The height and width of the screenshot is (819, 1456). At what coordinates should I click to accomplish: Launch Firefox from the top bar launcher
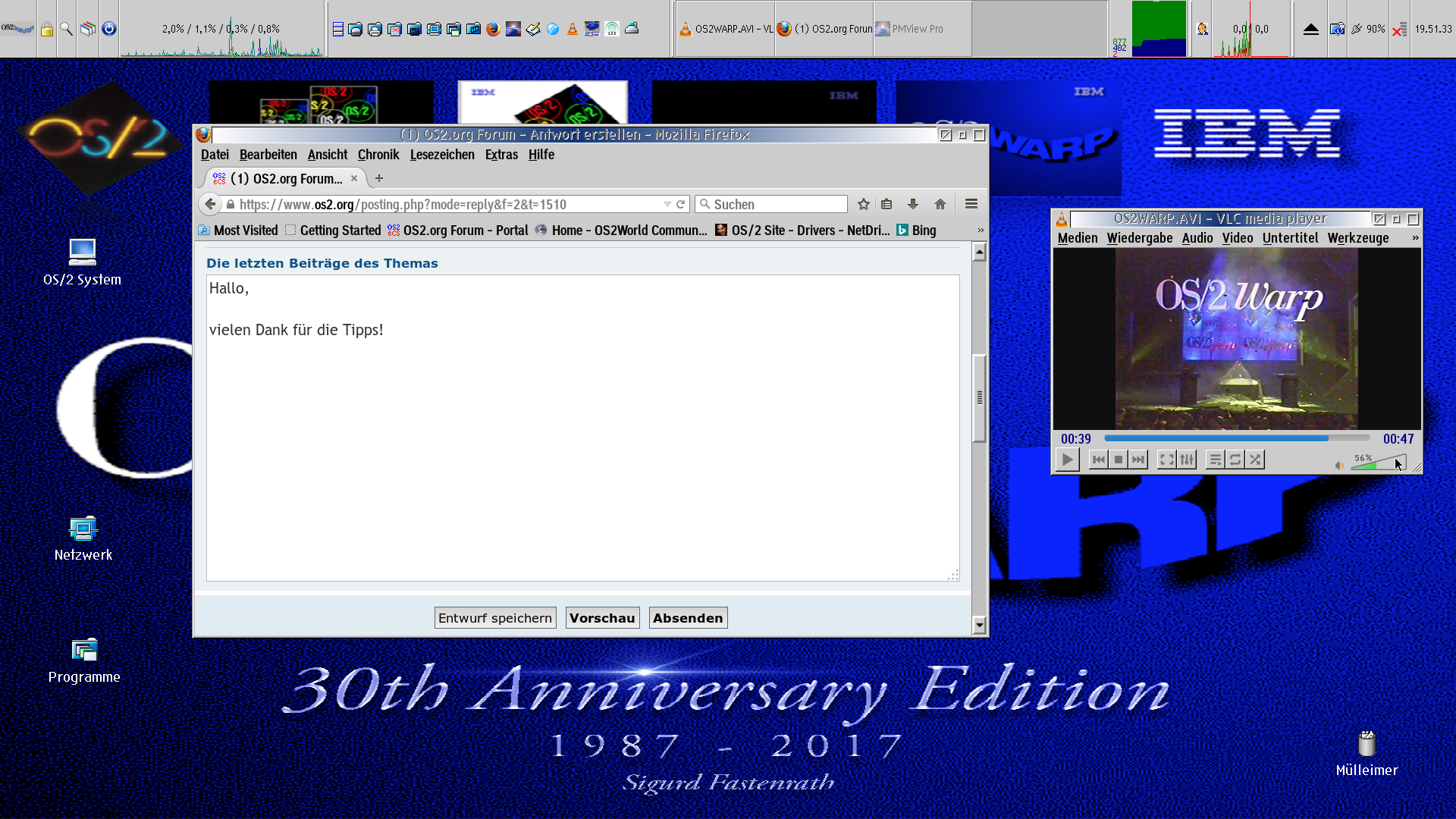tap(493, 29)
